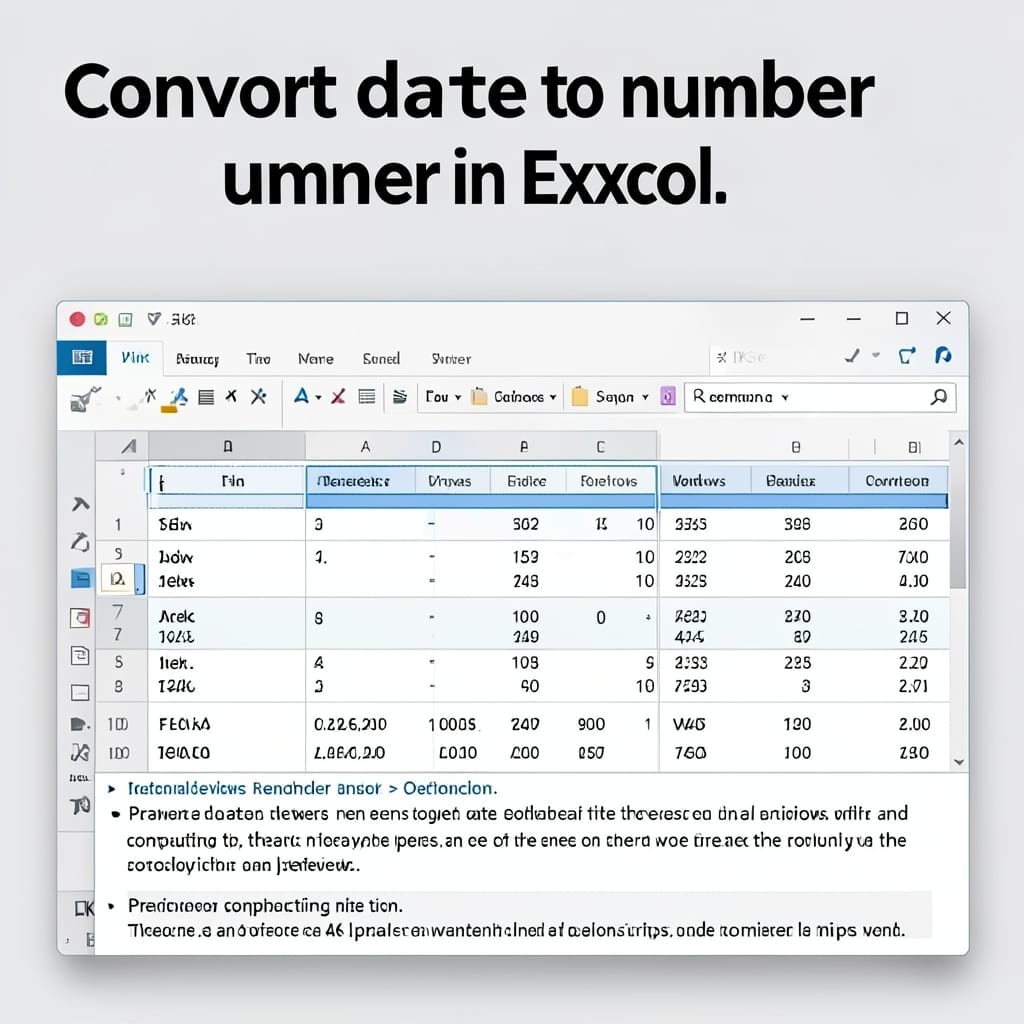
Task: Click the blue app icon left of tabs
Action: [x=82, y=357]
